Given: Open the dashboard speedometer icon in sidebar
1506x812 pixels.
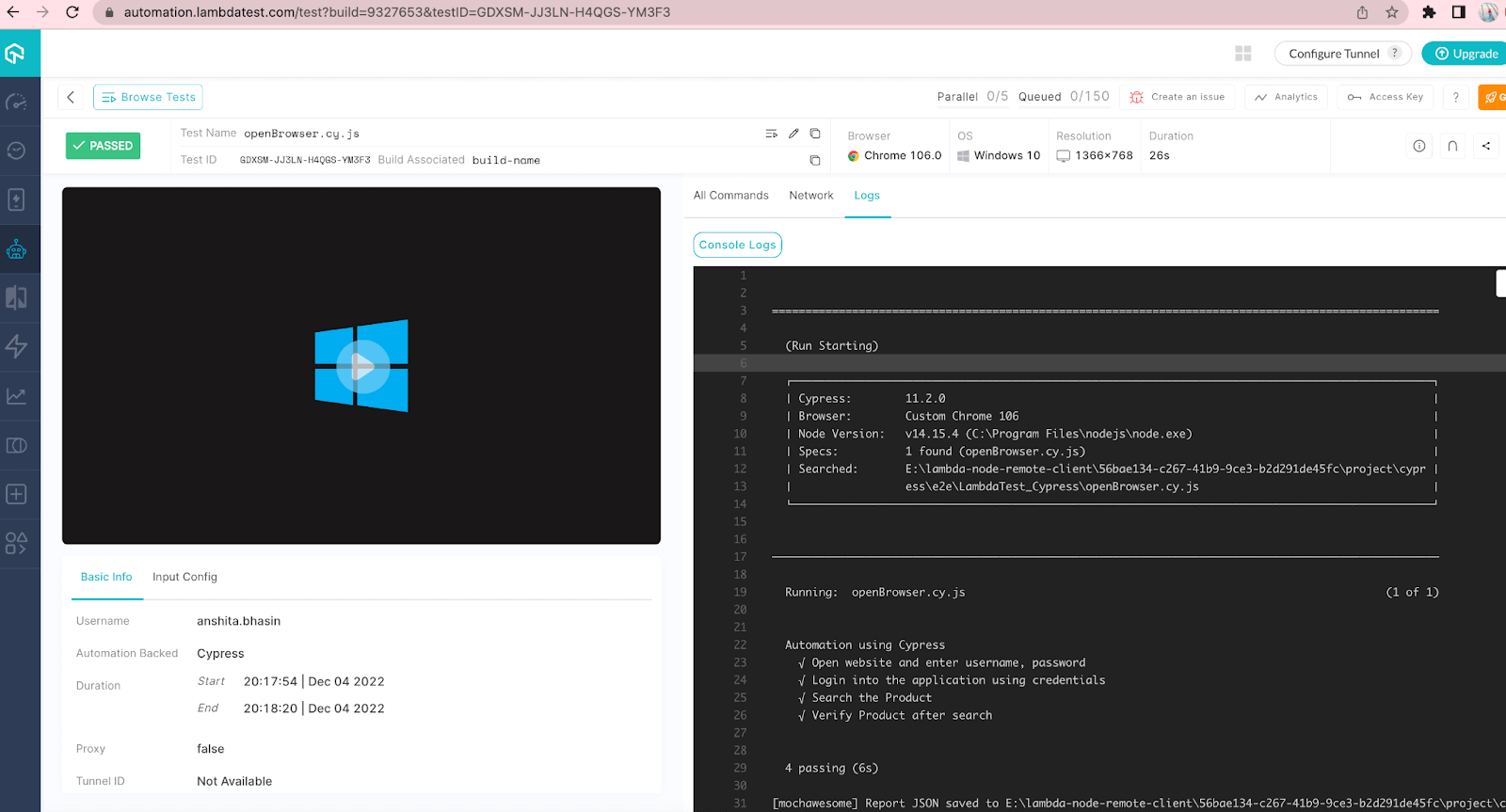Looking at the screenshot, I should coord(17,102).
